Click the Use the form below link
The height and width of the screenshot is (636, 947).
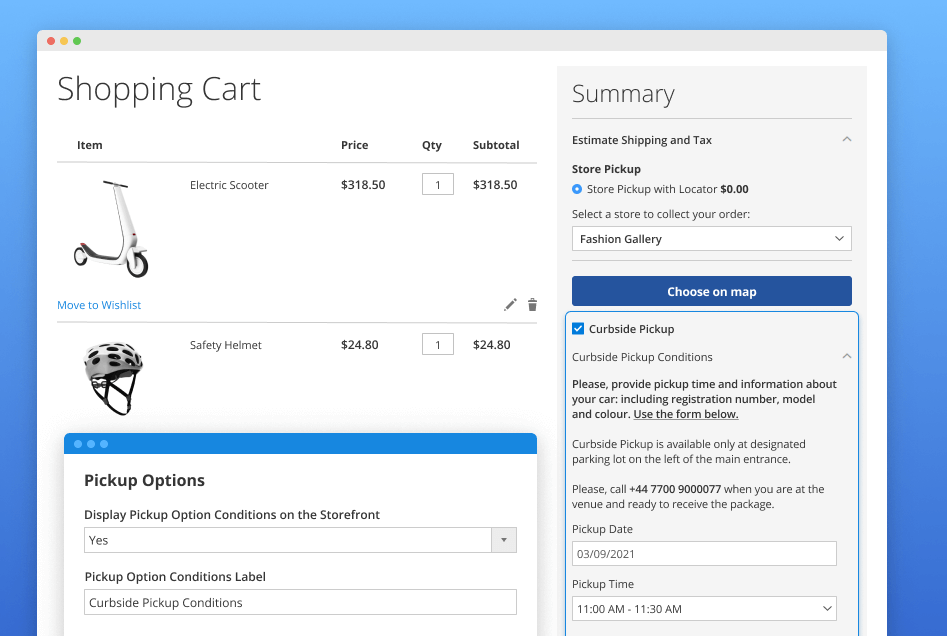click(x=686, y=413)
